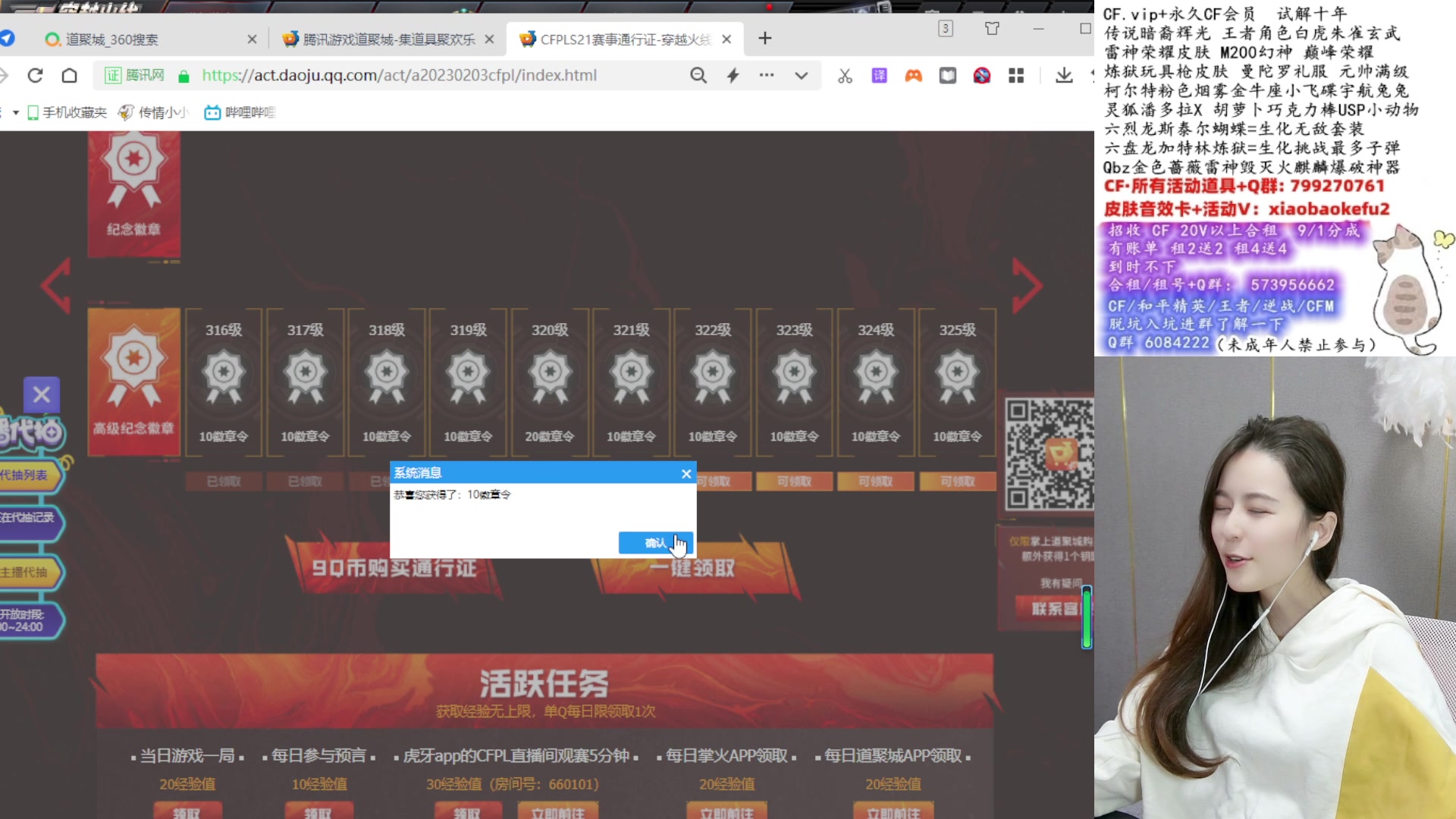
Task: Select the 316级 badge reward
Action: tap(224, 381)
